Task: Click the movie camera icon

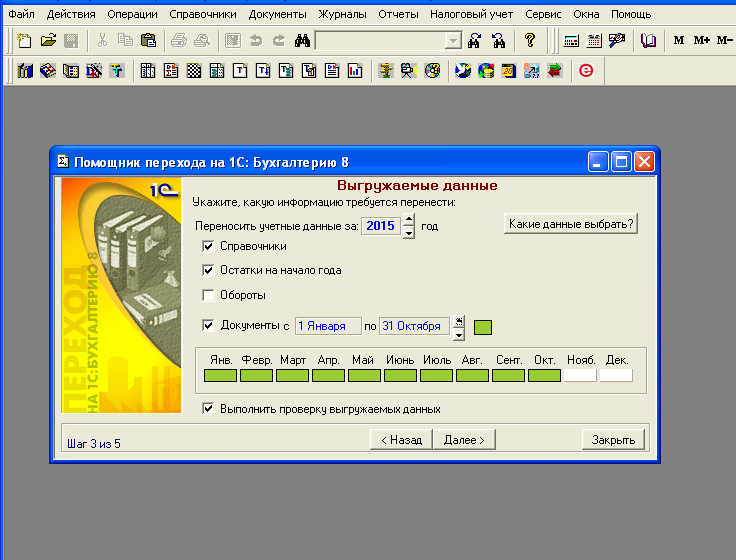Action: [x=409, y=71]
